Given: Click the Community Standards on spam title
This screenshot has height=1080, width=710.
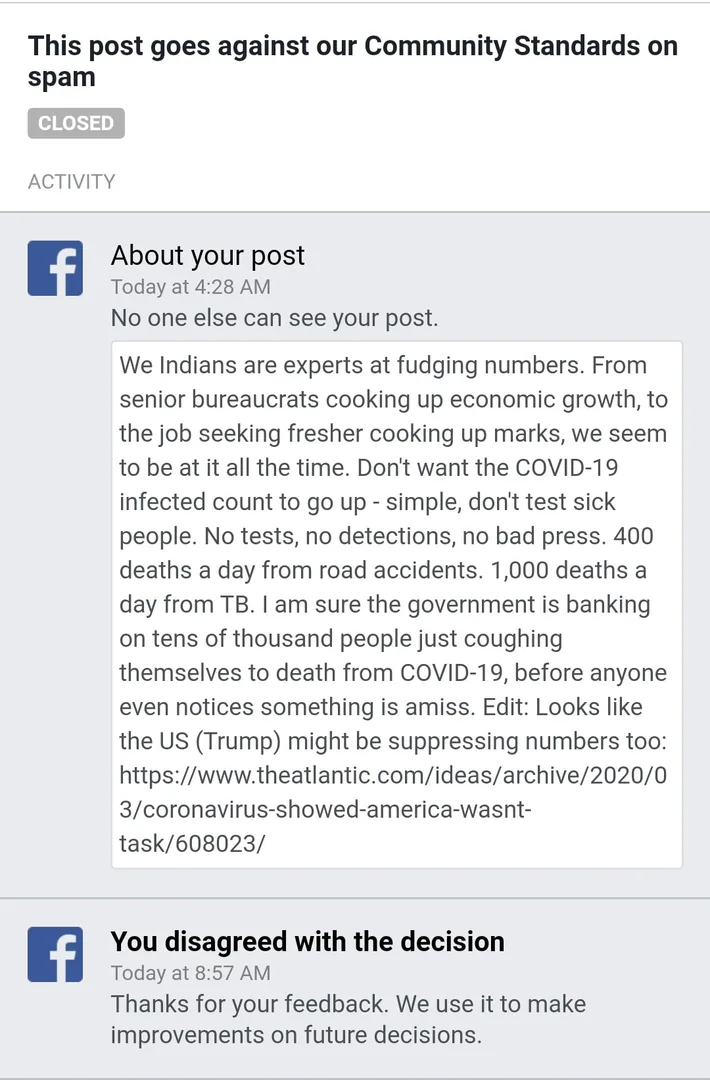Looking at the screenshot, I should (x=353, y=61).
